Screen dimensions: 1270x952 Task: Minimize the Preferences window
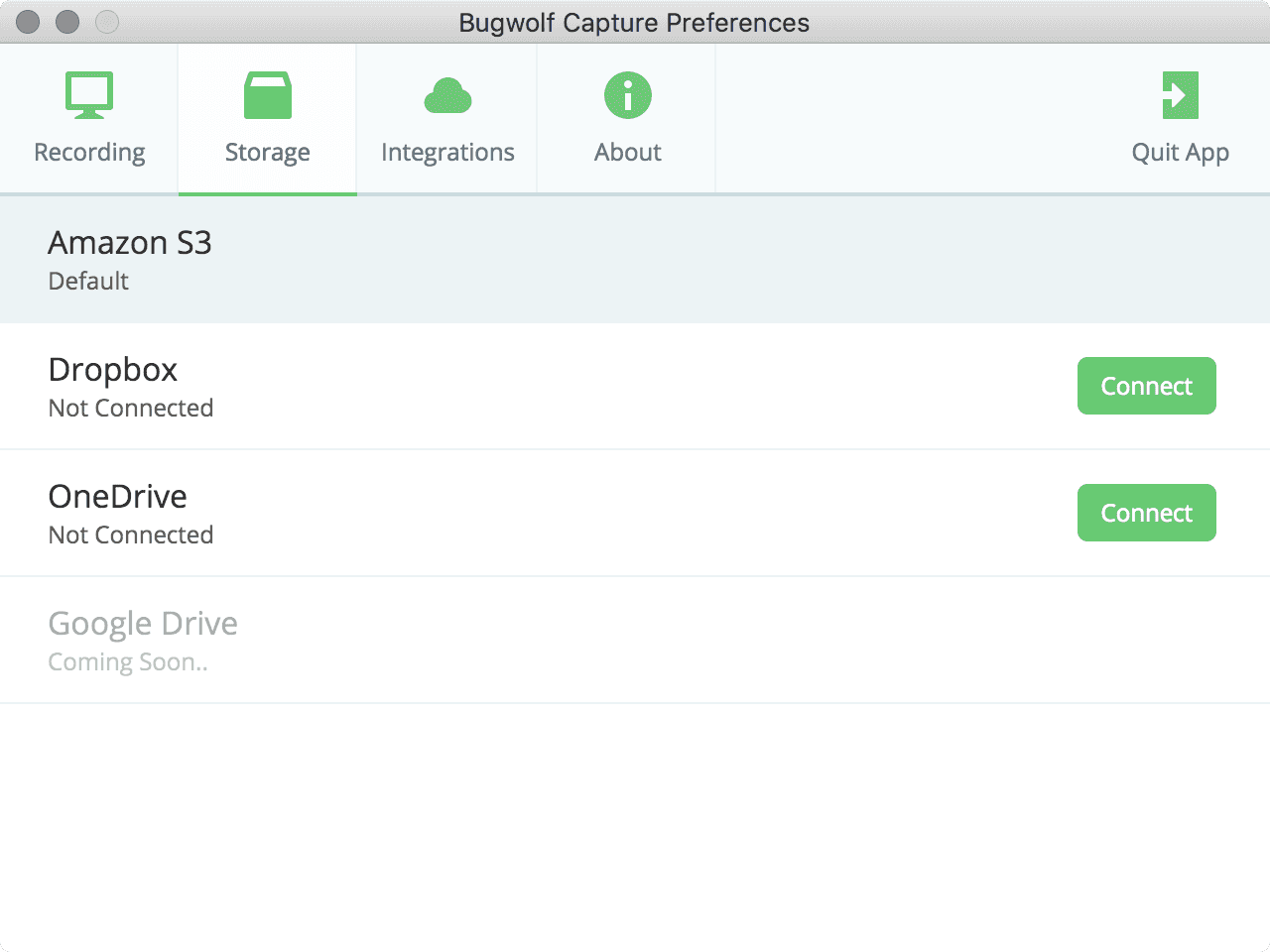coord(67,22)
